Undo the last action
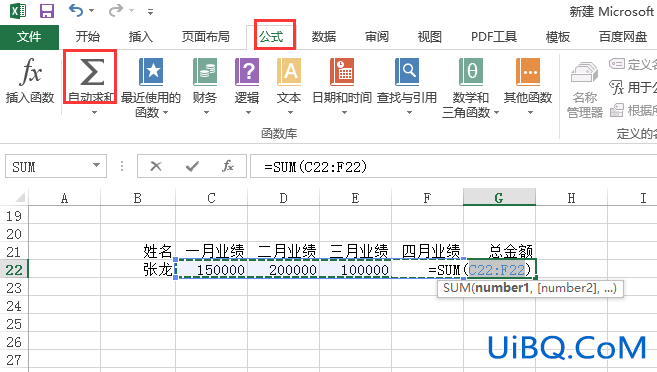The width and height of the screenshot is (657, 372). (76, 10)
